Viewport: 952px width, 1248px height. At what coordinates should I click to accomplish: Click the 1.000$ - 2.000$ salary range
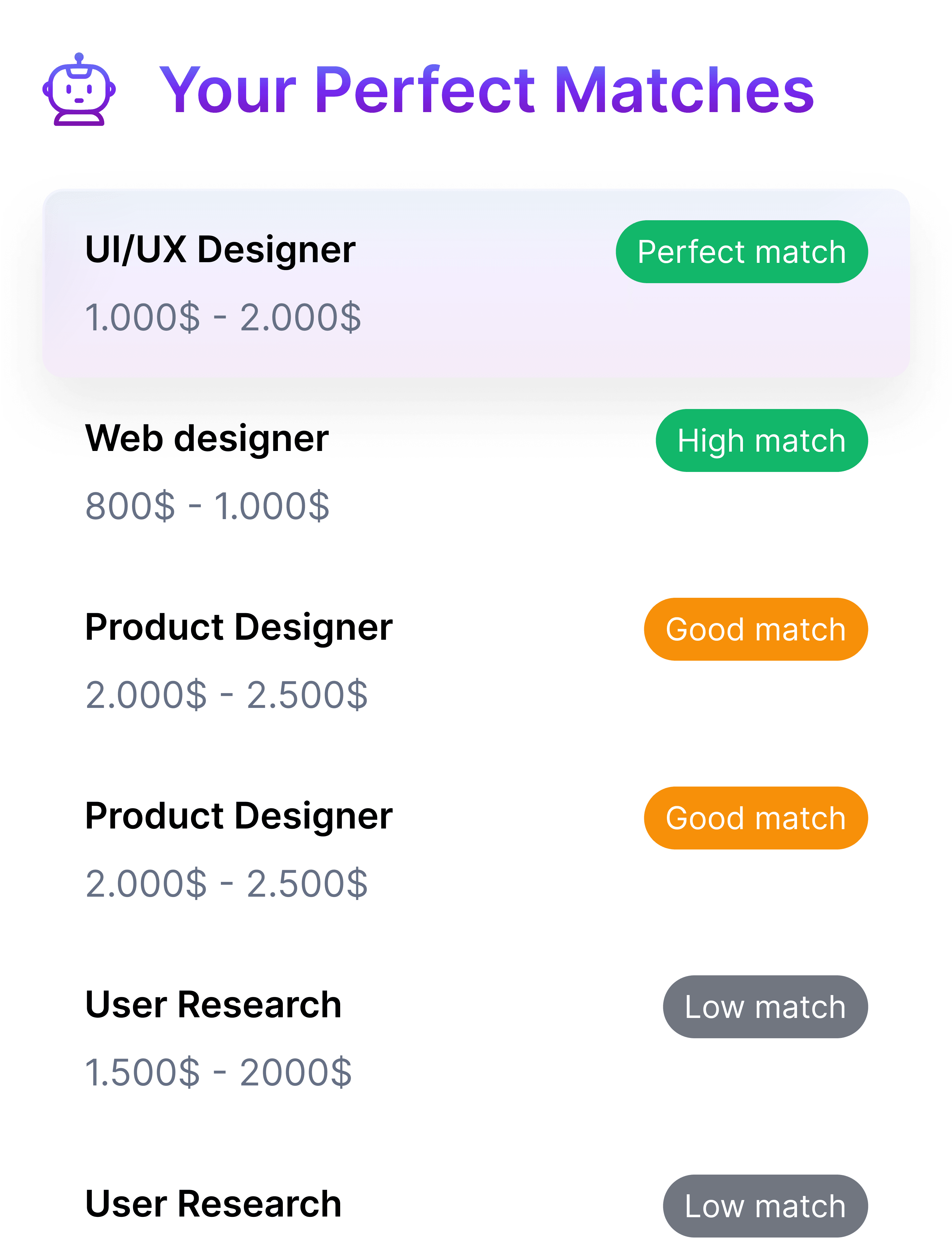(x=223, y=317)
